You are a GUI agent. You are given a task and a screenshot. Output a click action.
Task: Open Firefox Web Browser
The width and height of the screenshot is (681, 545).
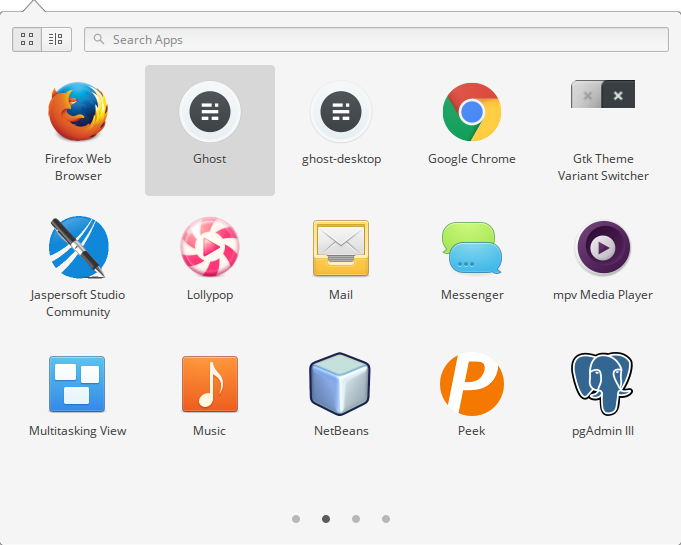78,130
